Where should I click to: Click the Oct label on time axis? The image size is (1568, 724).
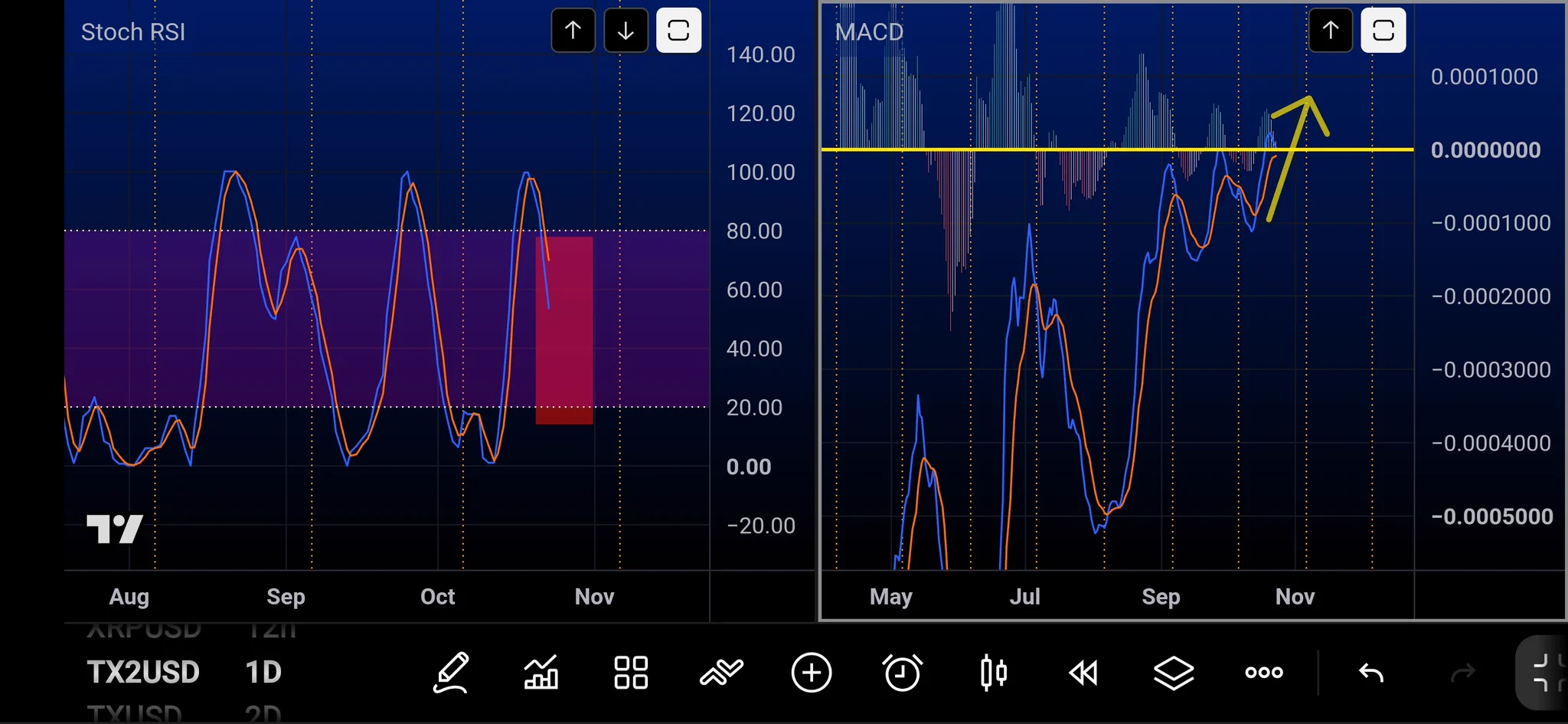point(437,597)
